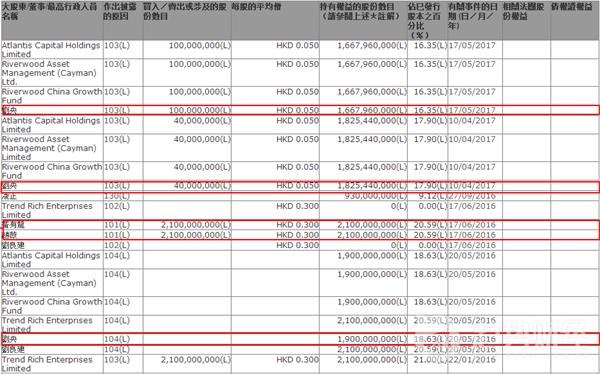
Task: Click Atlantis Capital Holdings Limited on 17/05/2017
Action: point(51,49)
